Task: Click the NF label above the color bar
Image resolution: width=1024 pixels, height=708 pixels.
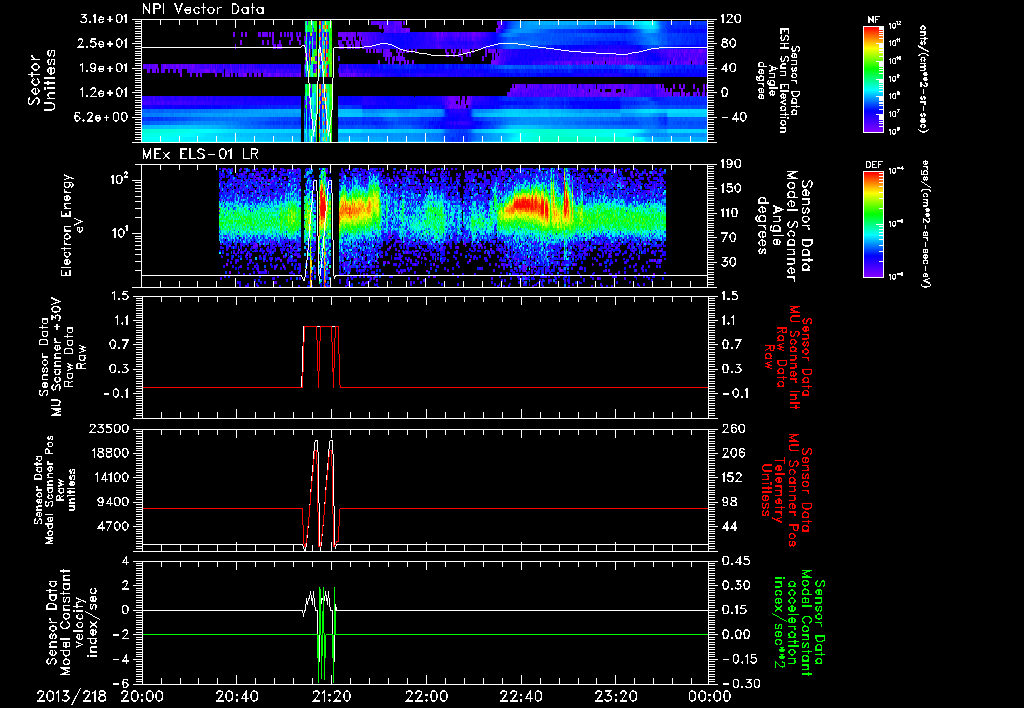Action: click(x=873, y=20)
